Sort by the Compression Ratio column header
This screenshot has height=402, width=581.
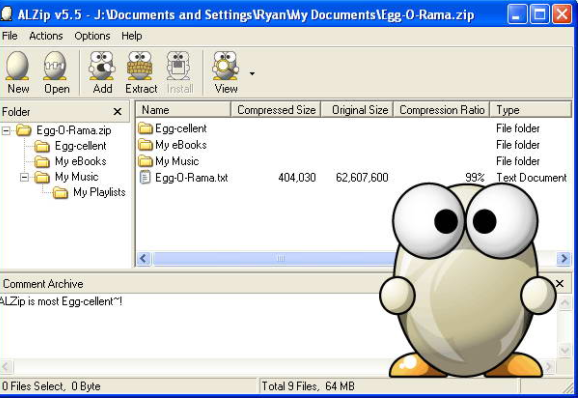coord(442,110)
